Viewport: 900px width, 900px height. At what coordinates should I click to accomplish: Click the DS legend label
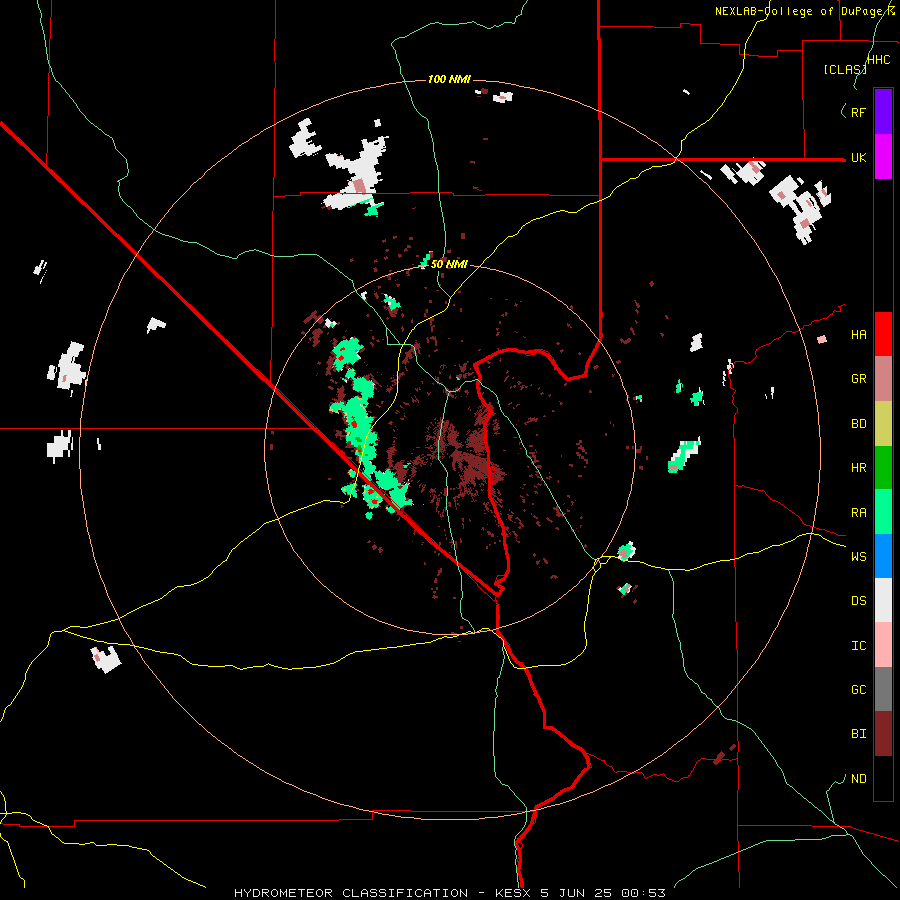[858, 600]
